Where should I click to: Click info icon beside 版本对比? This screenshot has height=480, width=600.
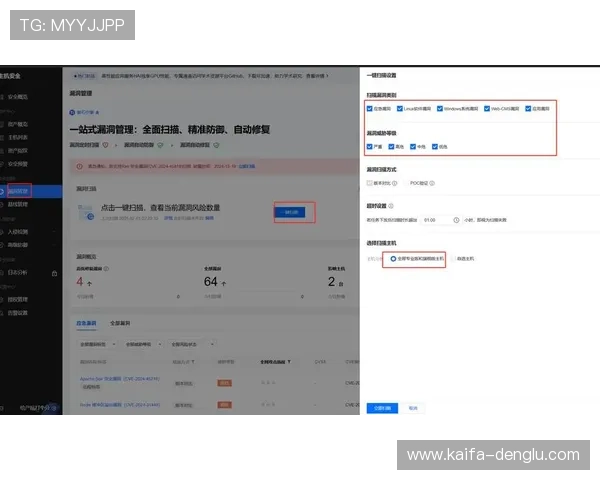tap(395, 183)
